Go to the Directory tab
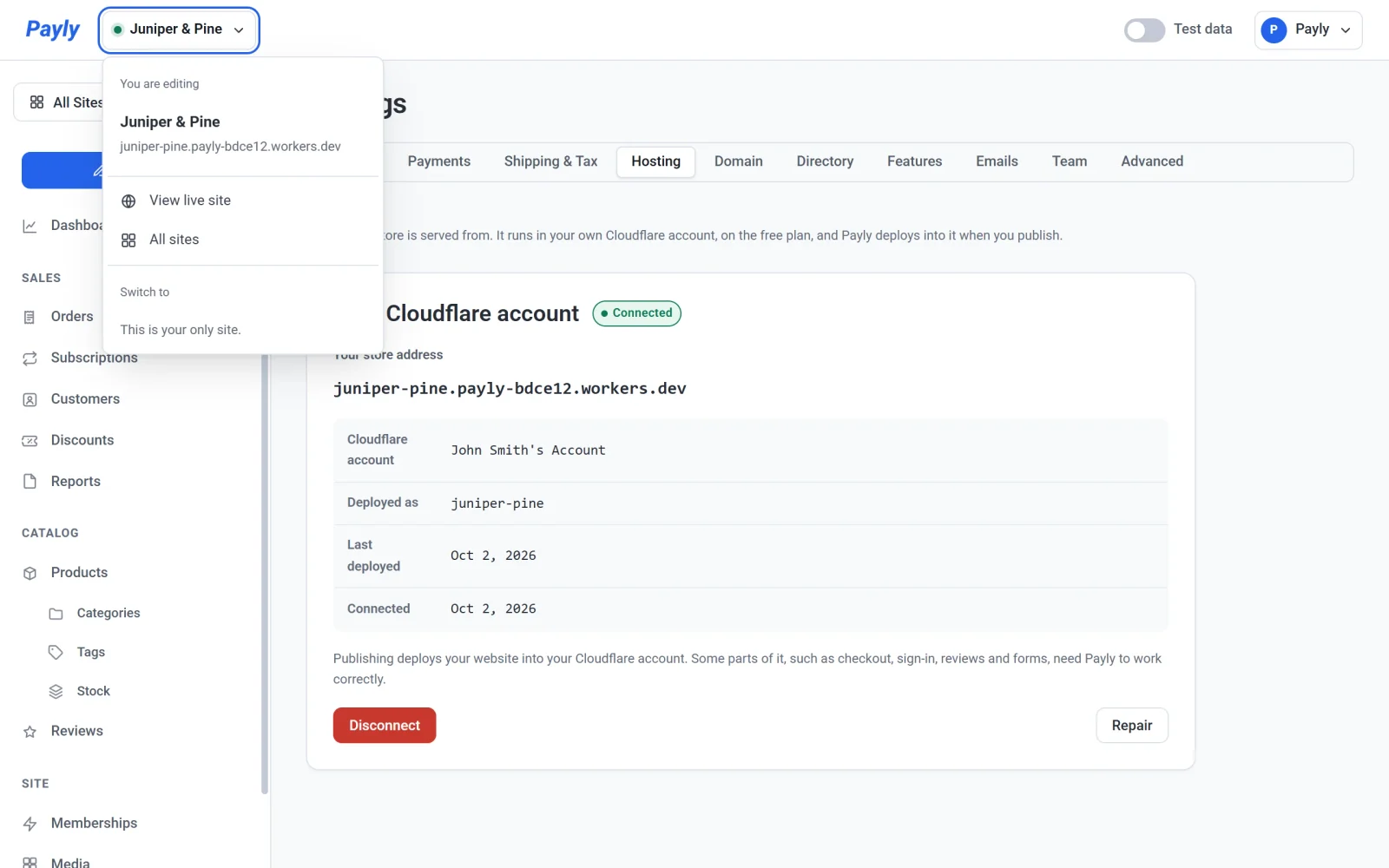Image resolution: width=1389 pixels, height=868 pixels. click(x=825, y=161)
